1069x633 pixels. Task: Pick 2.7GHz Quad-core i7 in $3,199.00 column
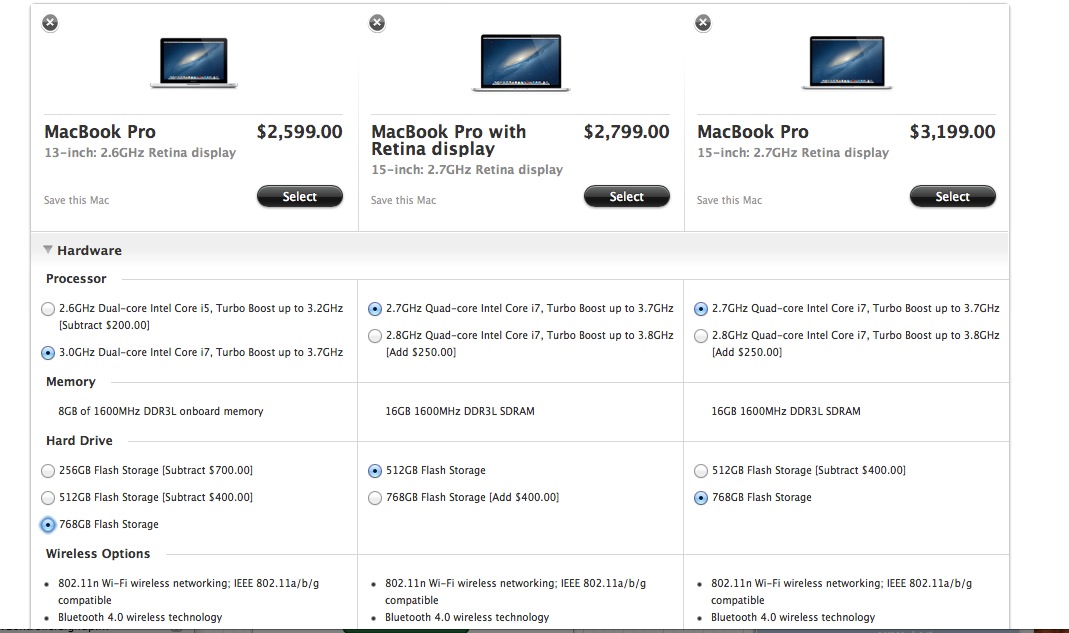click(x=701, y=309)
